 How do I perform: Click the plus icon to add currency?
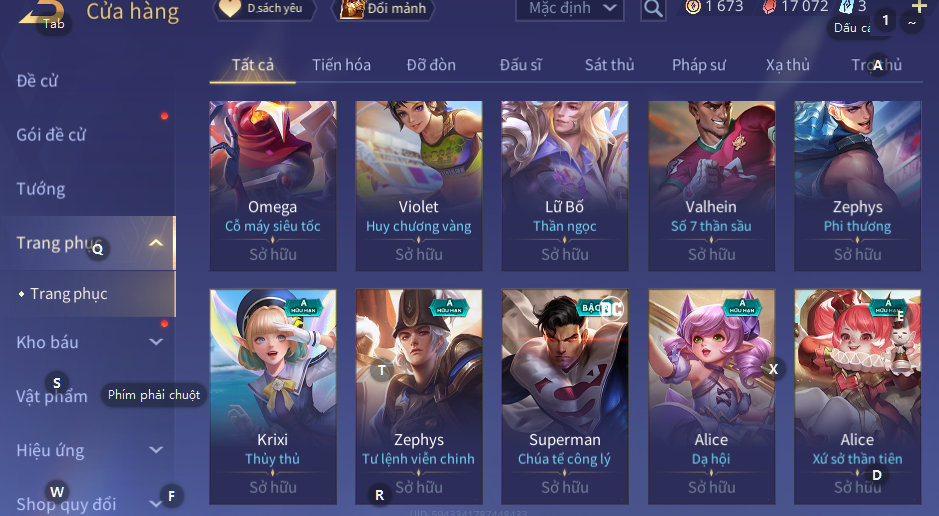pos(919,7)
